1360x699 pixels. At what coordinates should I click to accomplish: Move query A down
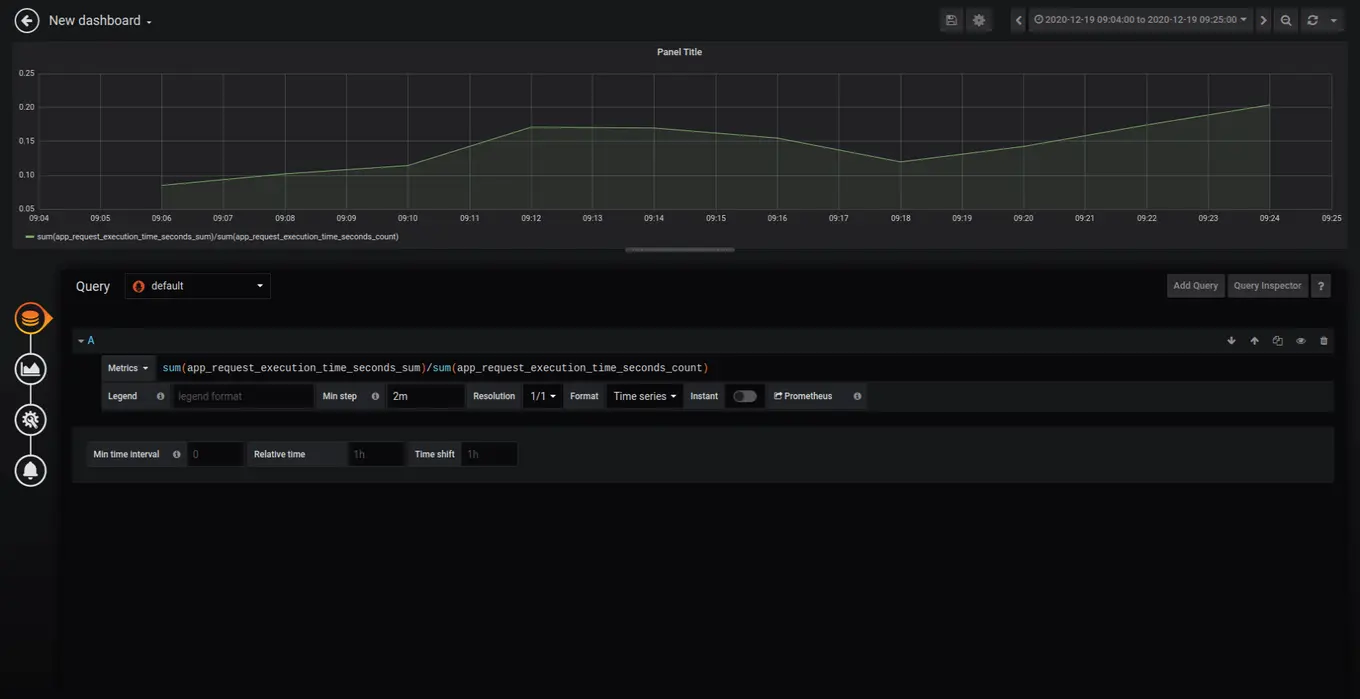tap(1231, 341)
